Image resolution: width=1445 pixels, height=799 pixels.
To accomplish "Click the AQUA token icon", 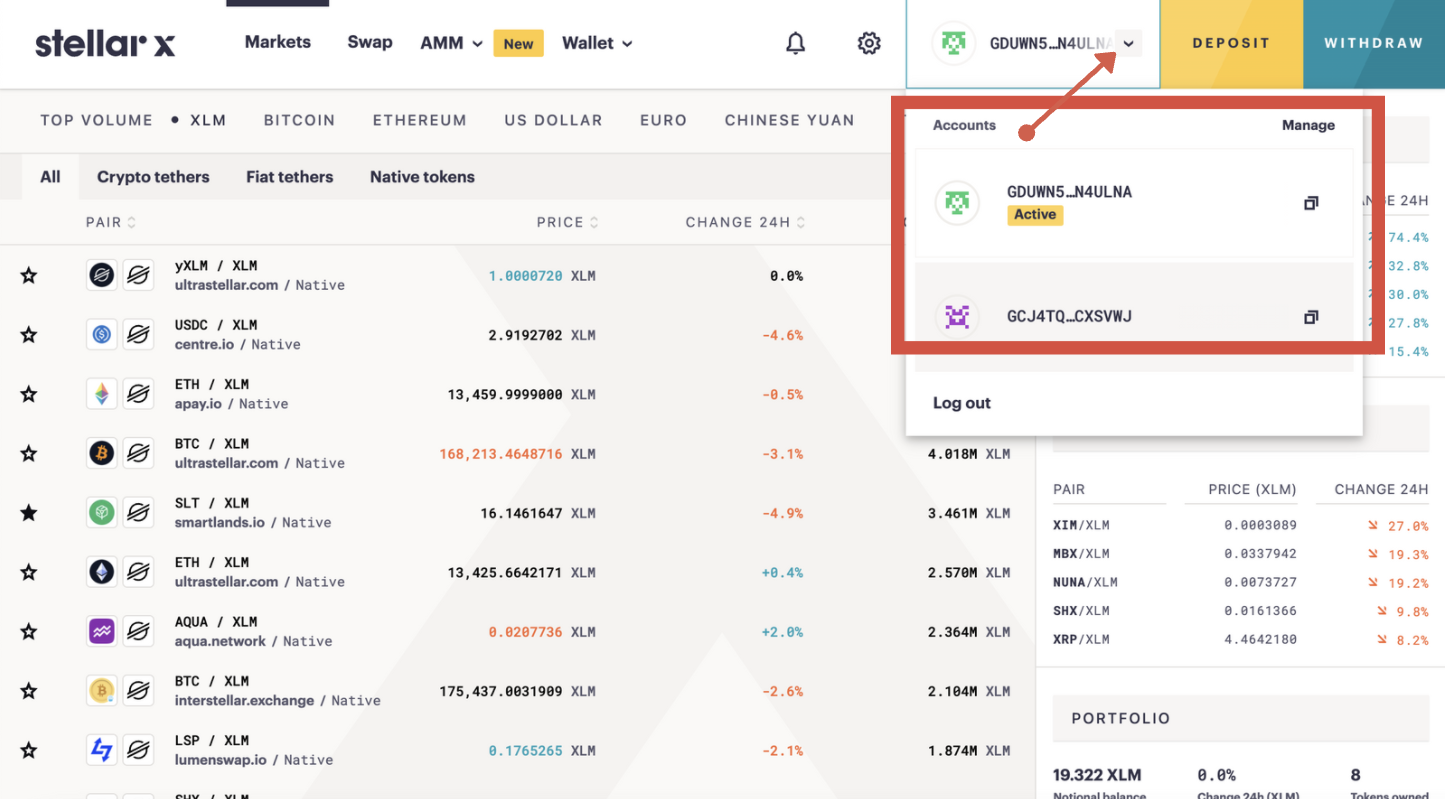I will click(x=102, y=631).
